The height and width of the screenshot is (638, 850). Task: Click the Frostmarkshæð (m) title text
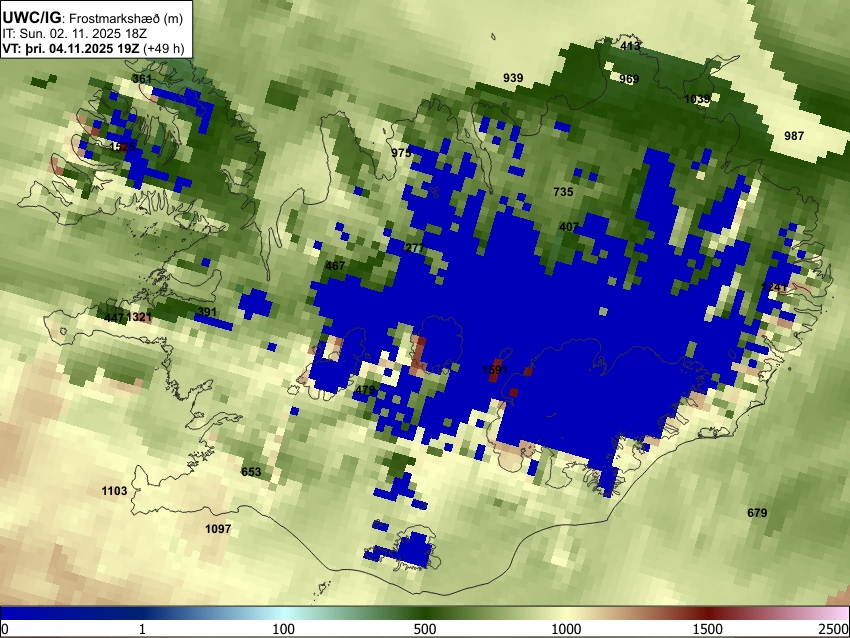(x=126, y=18)
